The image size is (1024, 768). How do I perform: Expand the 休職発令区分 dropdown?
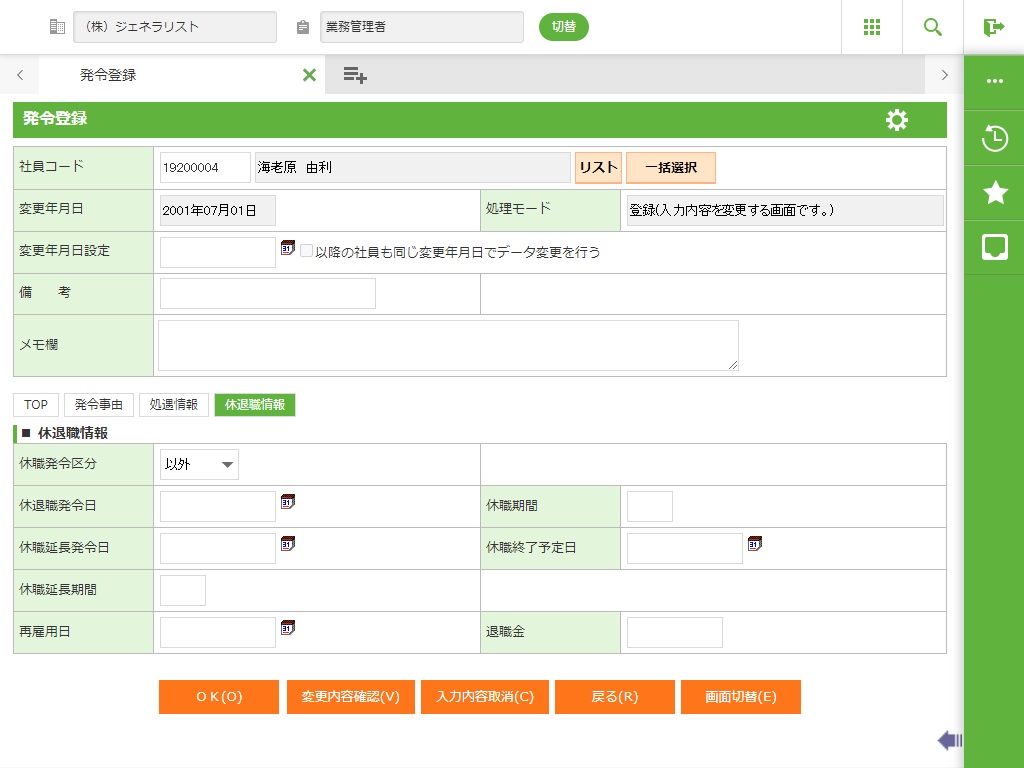tap(199, 464)
